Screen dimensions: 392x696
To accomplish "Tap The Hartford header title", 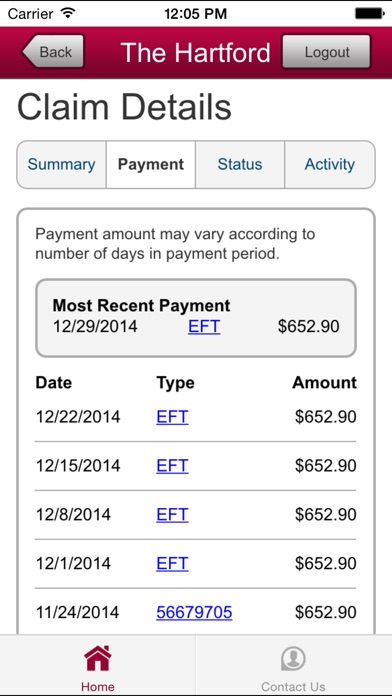I will (x=195, y=52).
